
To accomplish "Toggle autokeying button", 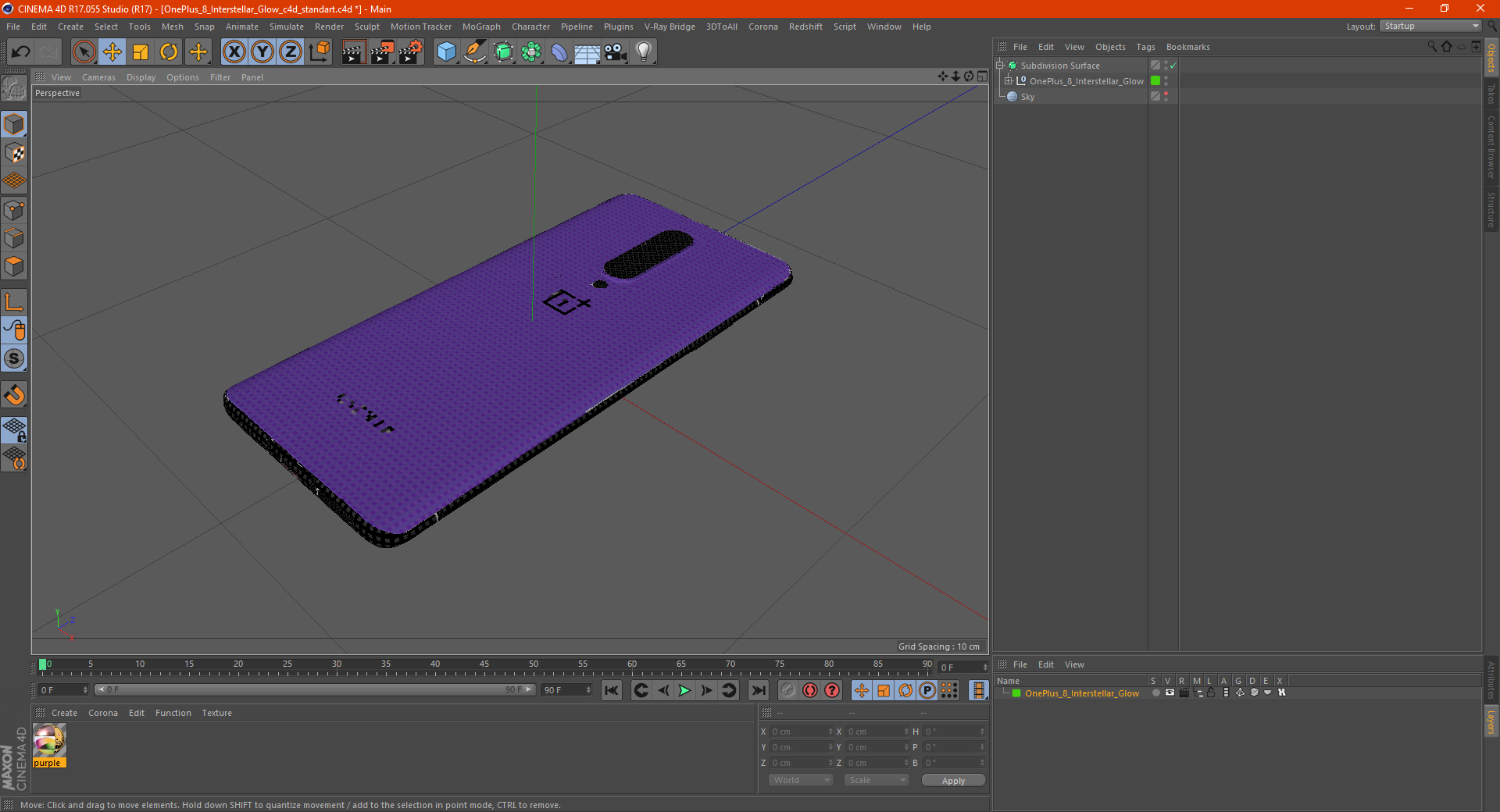I will point(810,690).
